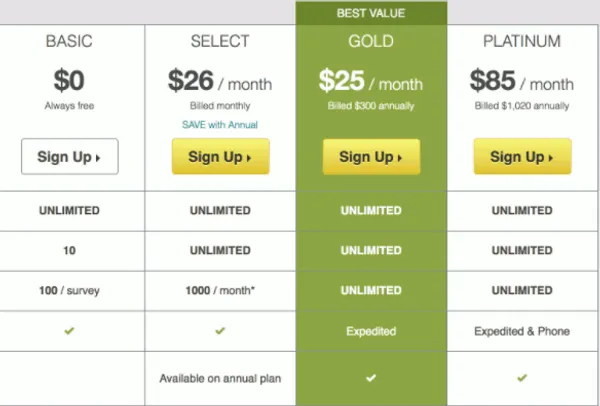Image resolution: width=600 pixels, height=406 pixels.
Task: Click the Expedited & Phone support cell
Action: 522,331
